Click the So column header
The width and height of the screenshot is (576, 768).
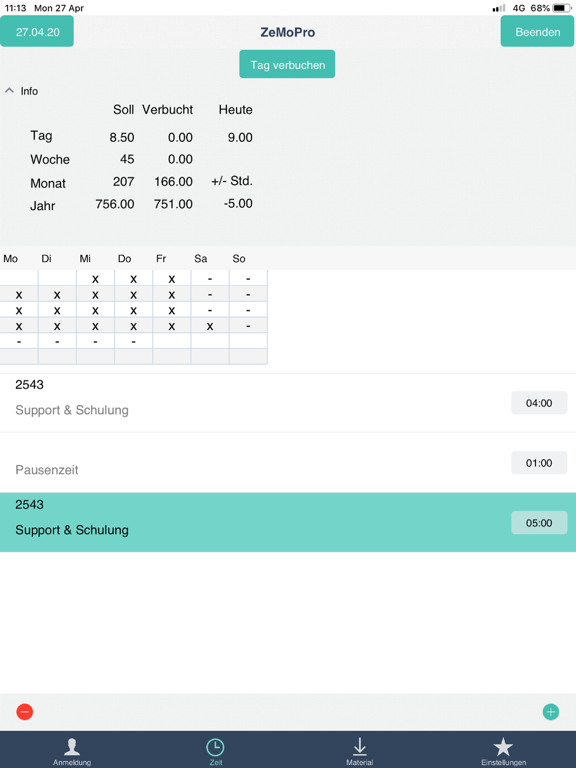pyautogui.click(x=239, y=259)
